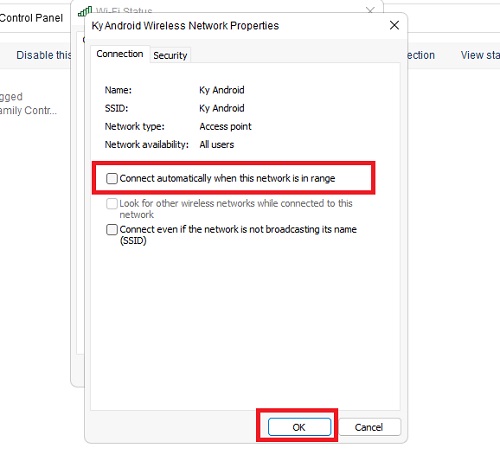Click the Ky Android network name value
The width and height of the screenshot is (500, 461).
point(222,90)
